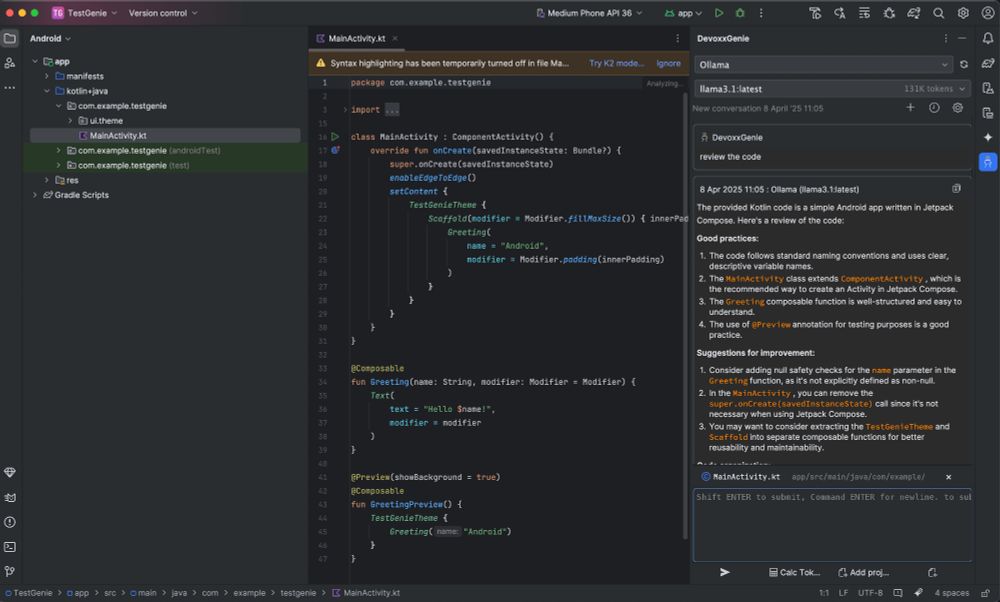1000x602 pixels.
Task: Toggle read-only lock in status bar
Action: pos(986,593)
